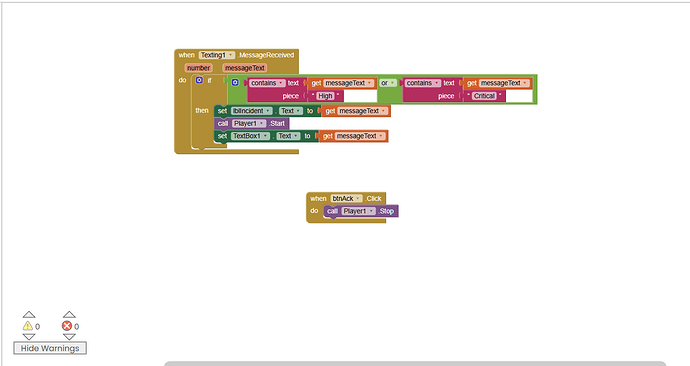Viewport: 690px width, 366px height.
Task: Open the TextBox1 component dropdown
Action: click(250, 136)
